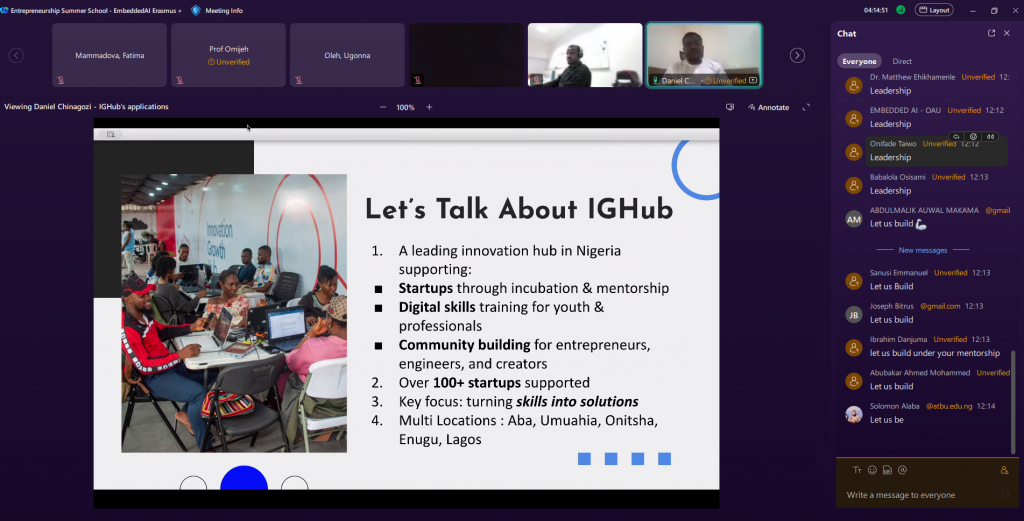Switch to the Direct chat tab

point(902,61)
